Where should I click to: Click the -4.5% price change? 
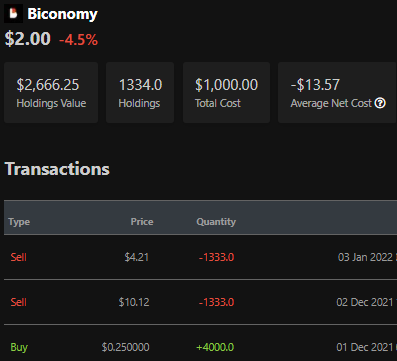click(x=79, y=40)
